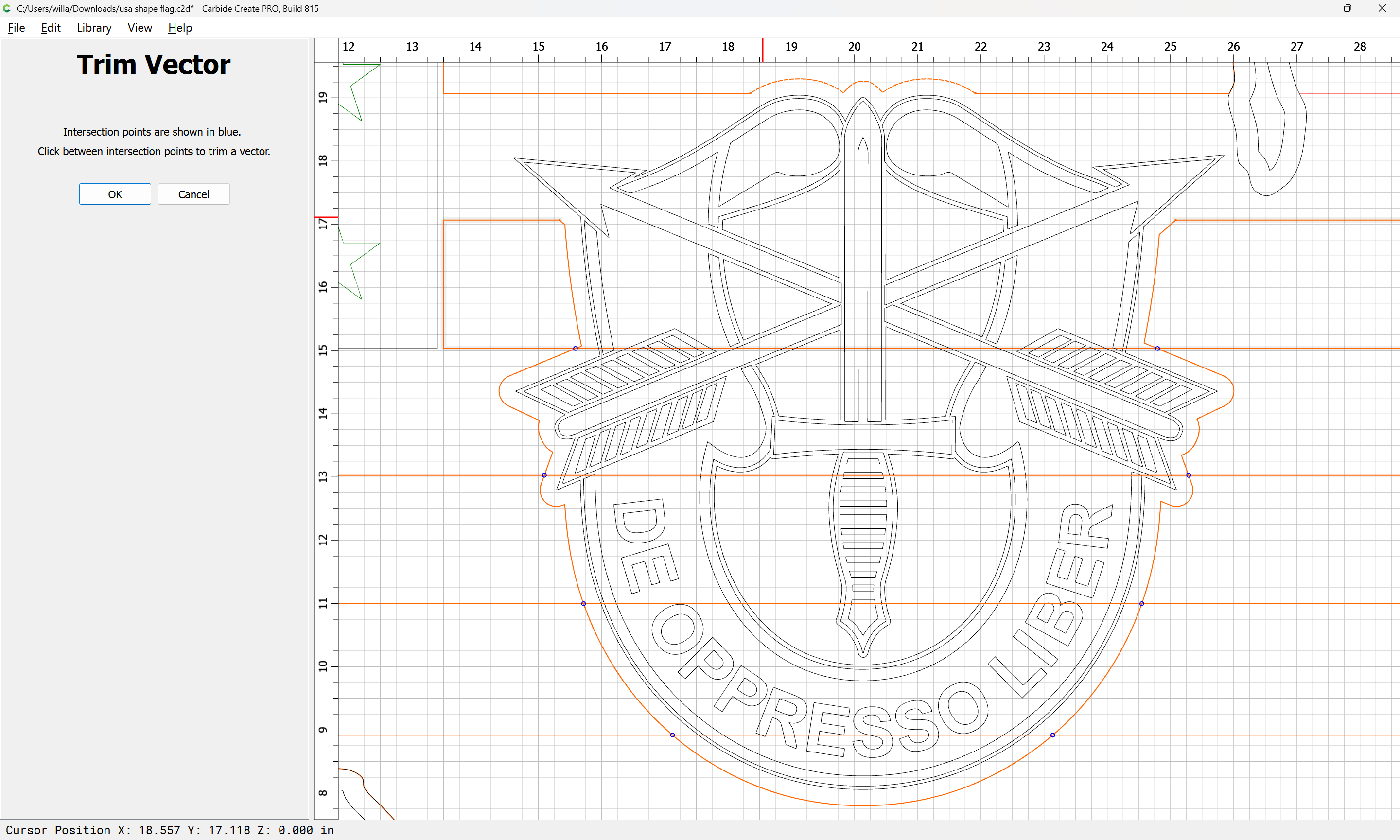Viewport: 1400px width, 840px height.
Task: Click the right blue intersection point at Y 15
Action: tap(1157, 348)
